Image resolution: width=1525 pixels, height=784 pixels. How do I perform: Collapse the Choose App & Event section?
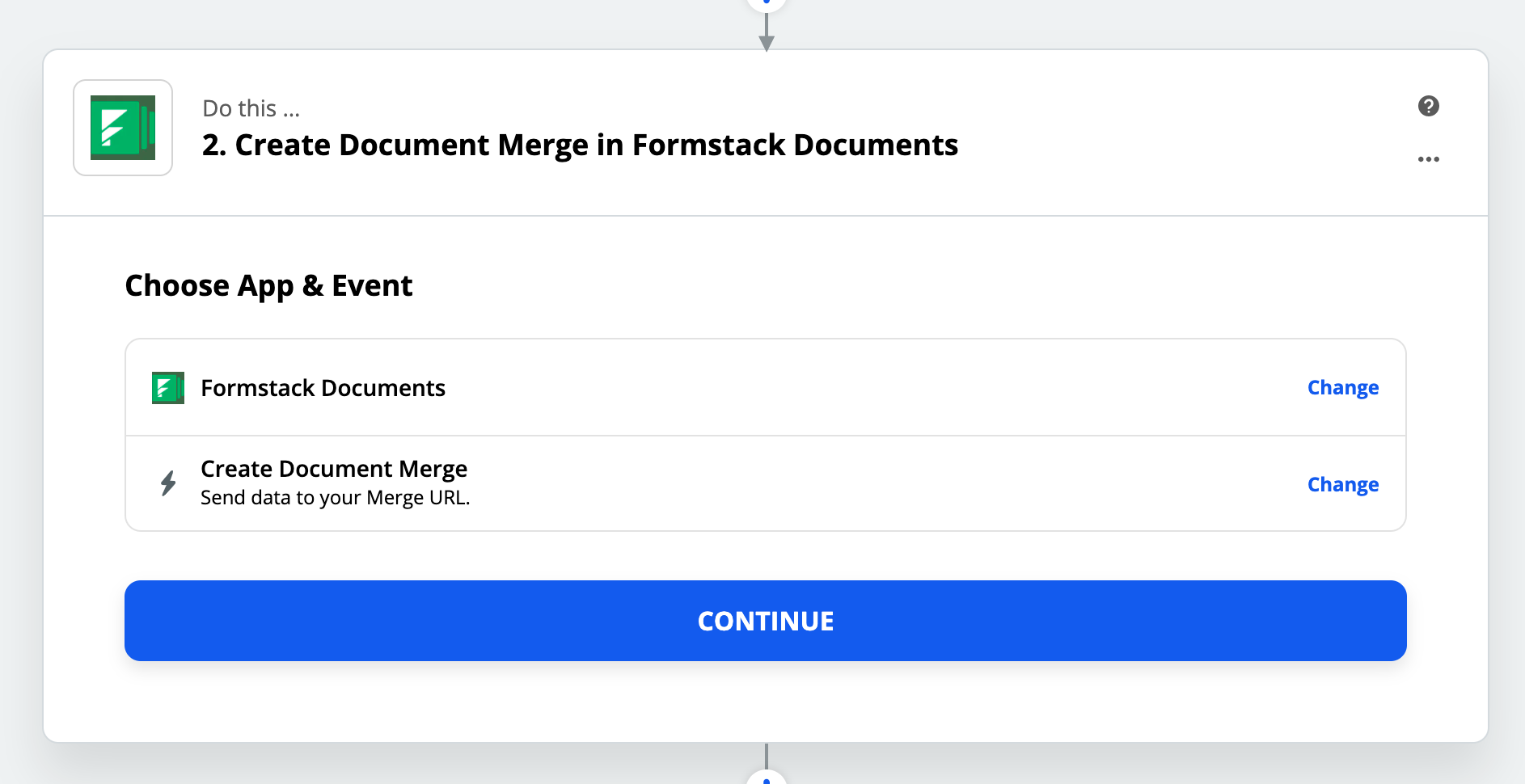(268, 285)
